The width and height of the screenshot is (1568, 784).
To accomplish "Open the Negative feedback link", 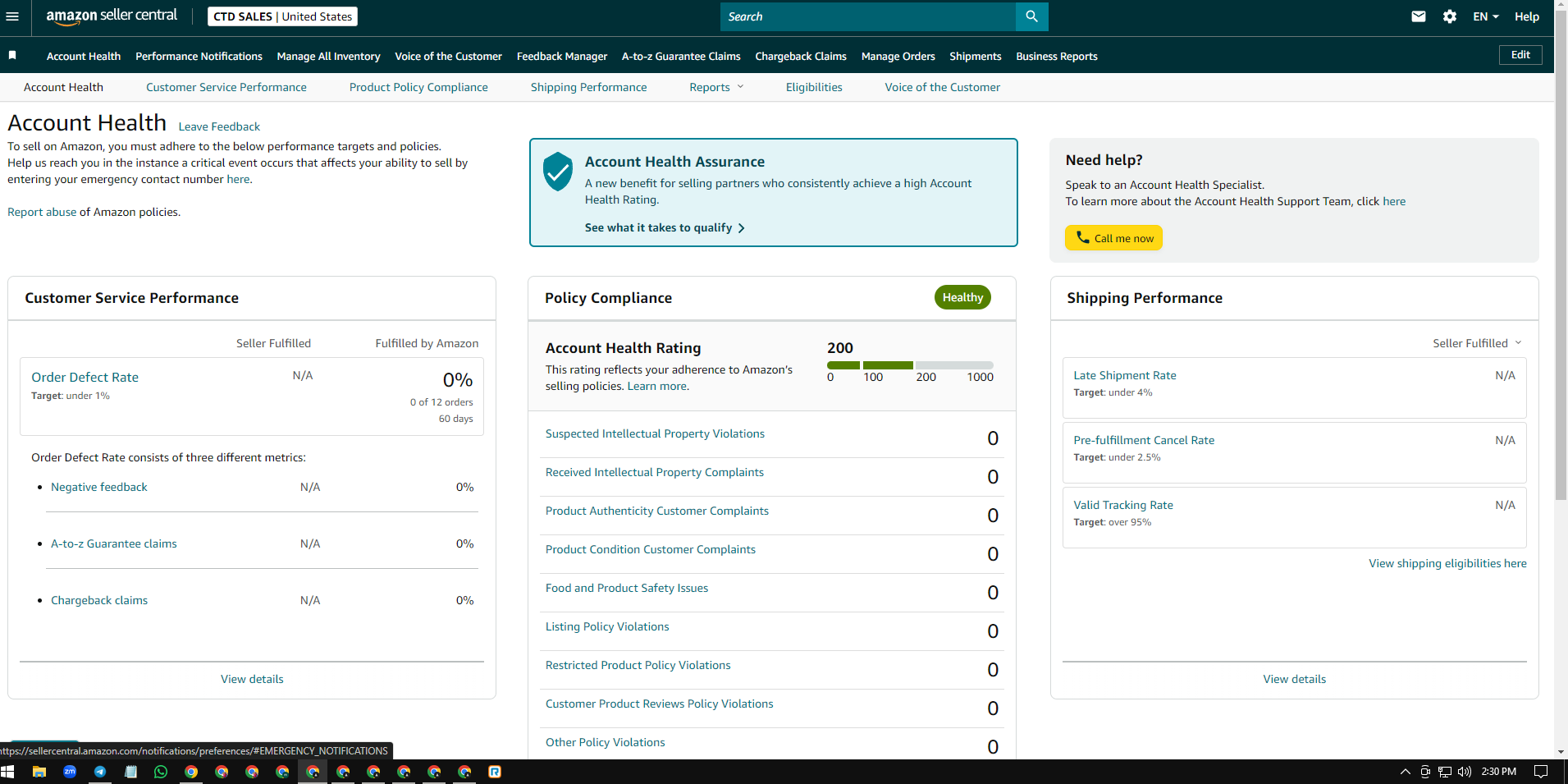I will [x=99, y=487].
